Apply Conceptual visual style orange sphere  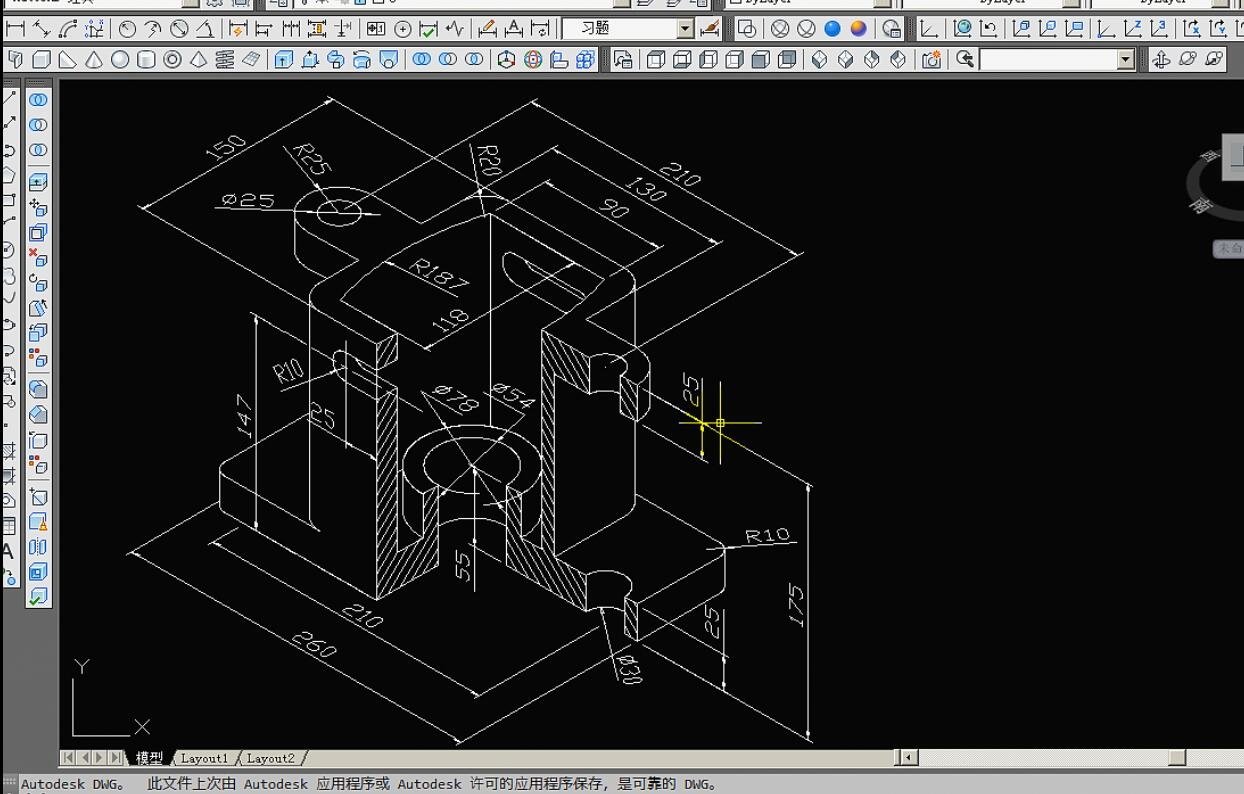[859, 29]
